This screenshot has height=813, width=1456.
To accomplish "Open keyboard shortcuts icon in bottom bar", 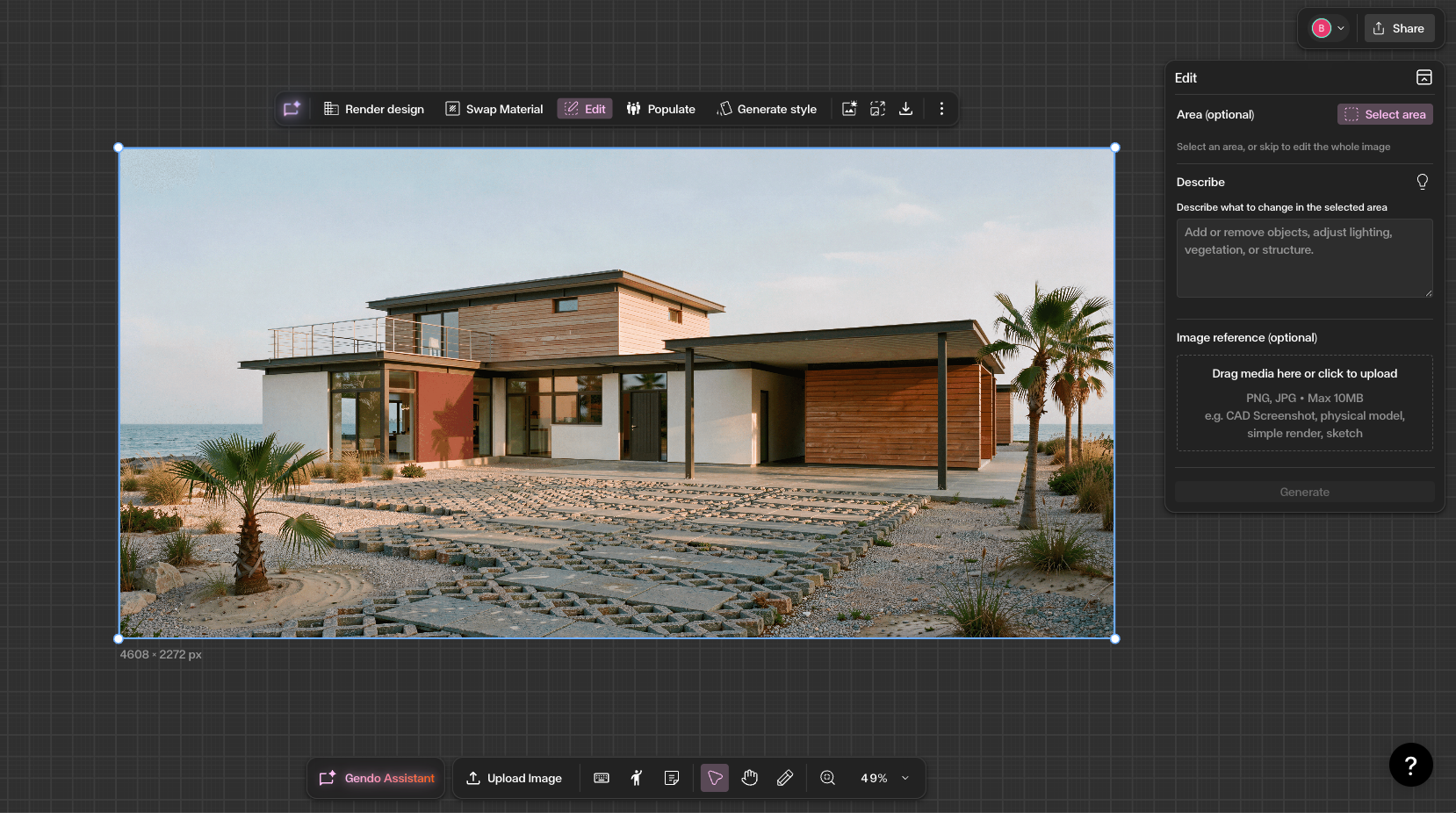I will tap(602, 778).
